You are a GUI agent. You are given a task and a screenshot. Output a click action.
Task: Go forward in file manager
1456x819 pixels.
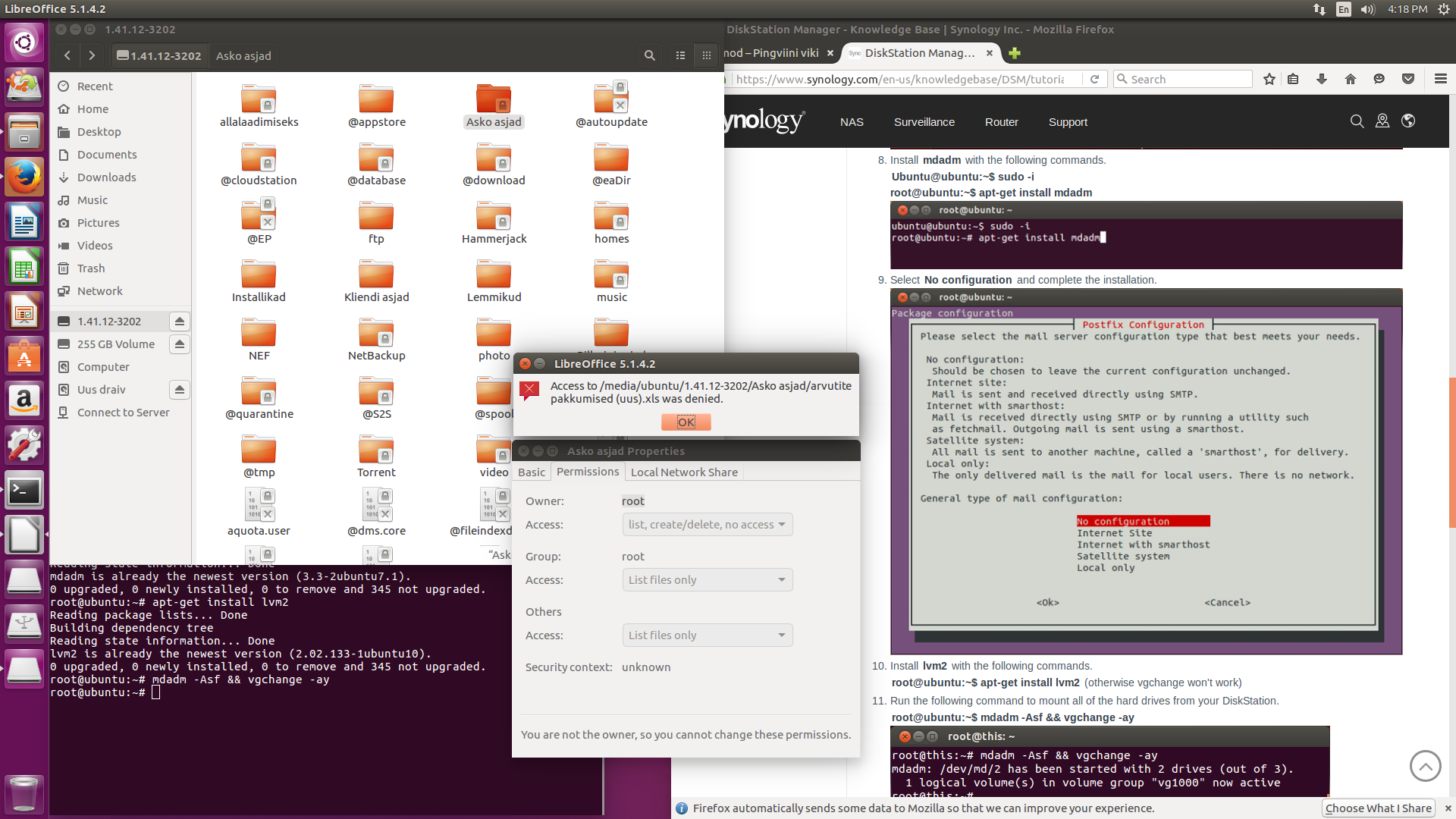pyautogui.click(x=92, y=55)
